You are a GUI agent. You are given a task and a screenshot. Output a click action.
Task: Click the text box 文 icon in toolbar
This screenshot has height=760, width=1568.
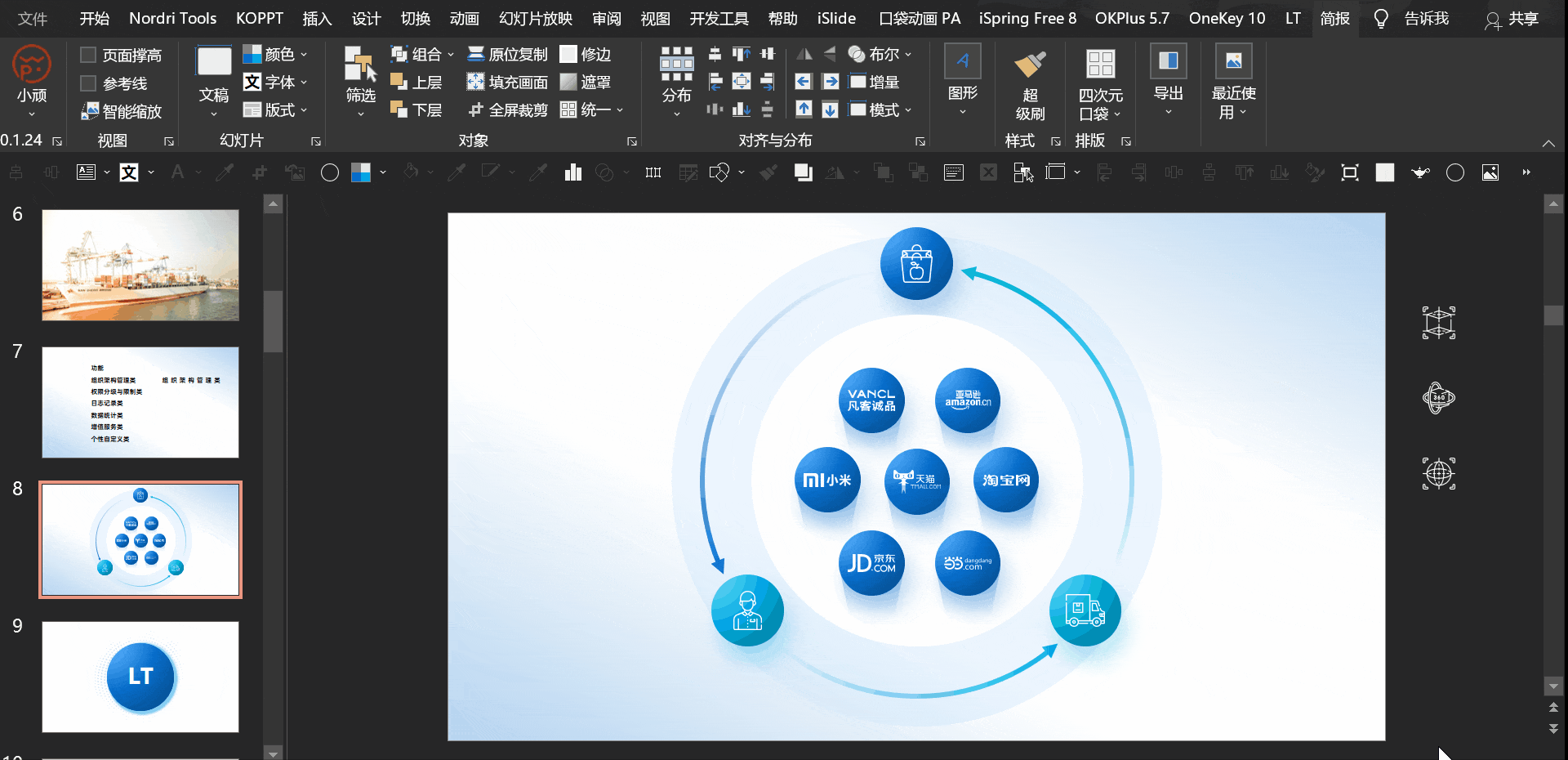129,172
